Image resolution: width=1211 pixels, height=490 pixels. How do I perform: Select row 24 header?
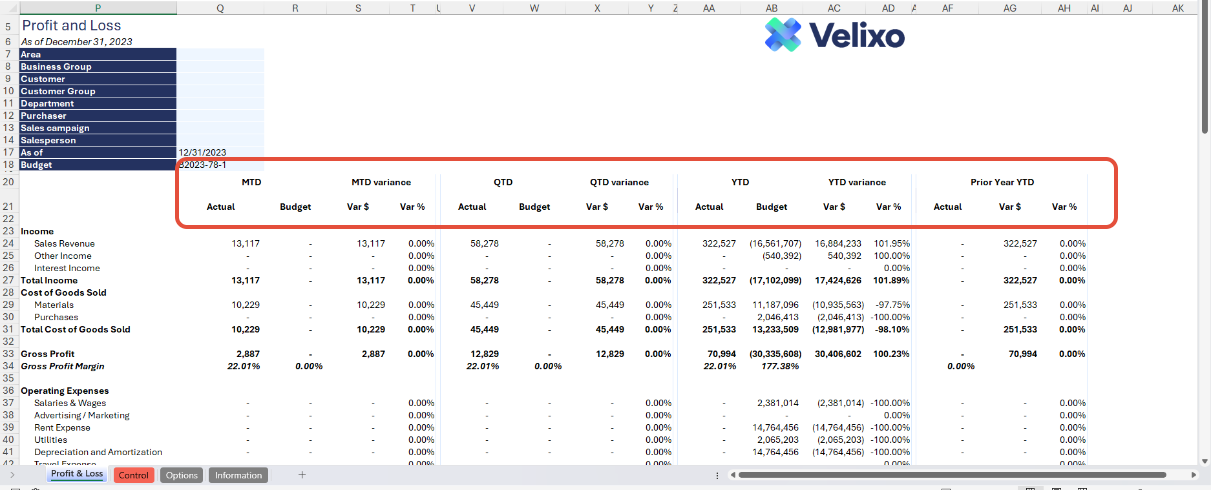point(9,243)
